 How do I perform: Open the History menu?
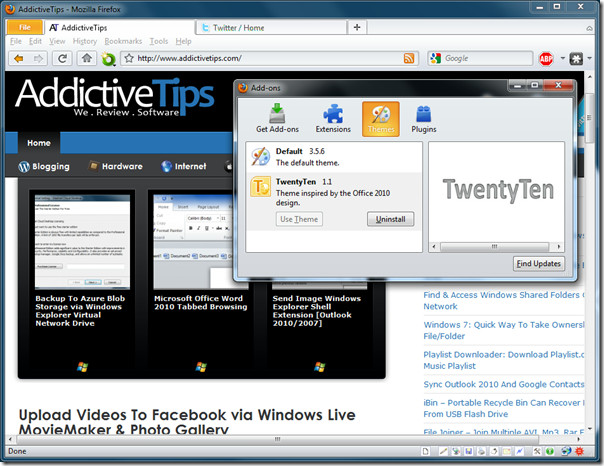click(x=85, y=41)
